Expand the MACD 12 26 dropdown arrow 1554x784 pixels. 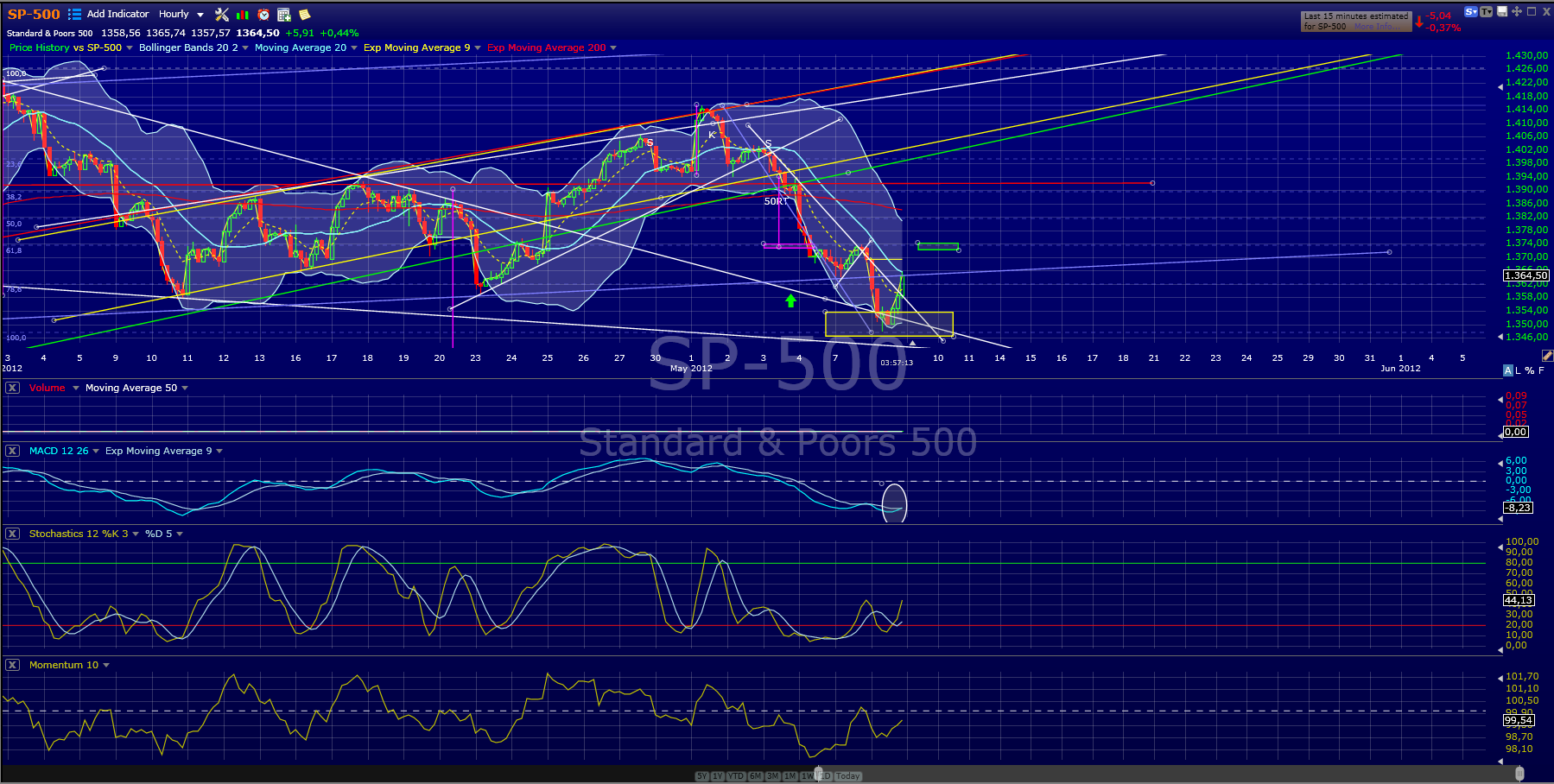[96, 452]
